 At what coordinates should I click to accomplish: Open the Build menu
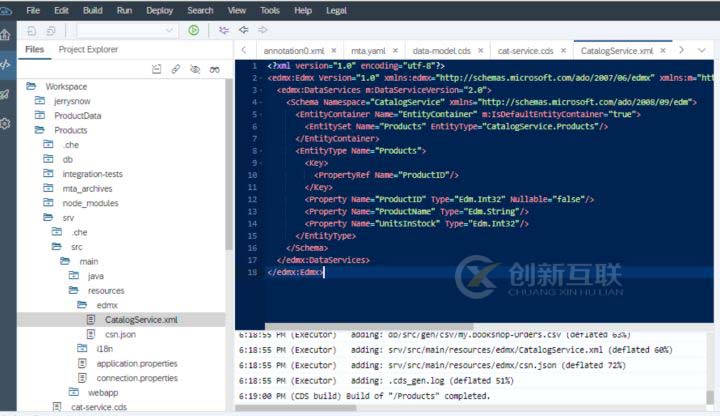[92, 10]
